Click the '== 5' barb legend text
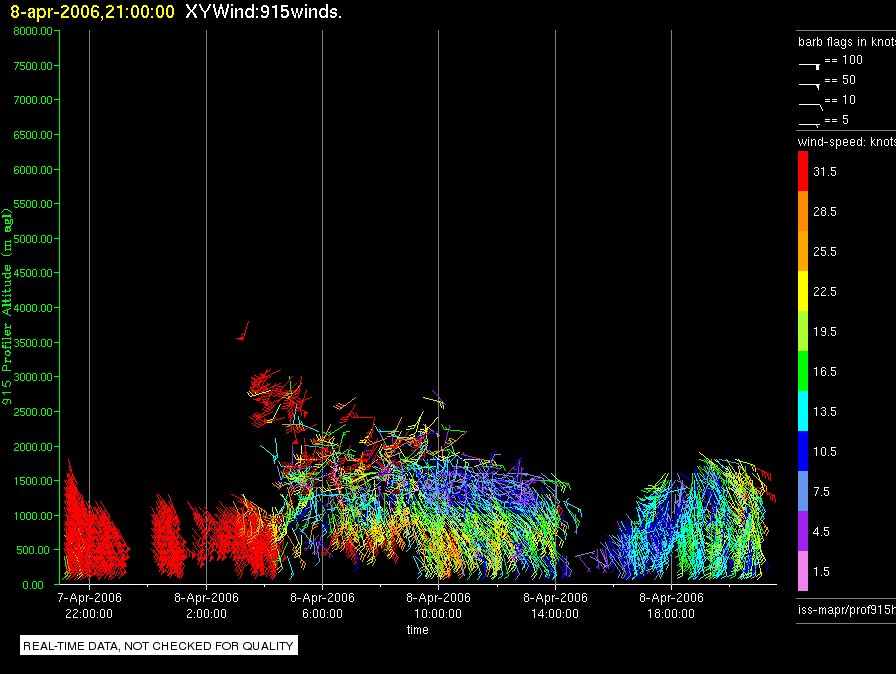 [837, 120]
